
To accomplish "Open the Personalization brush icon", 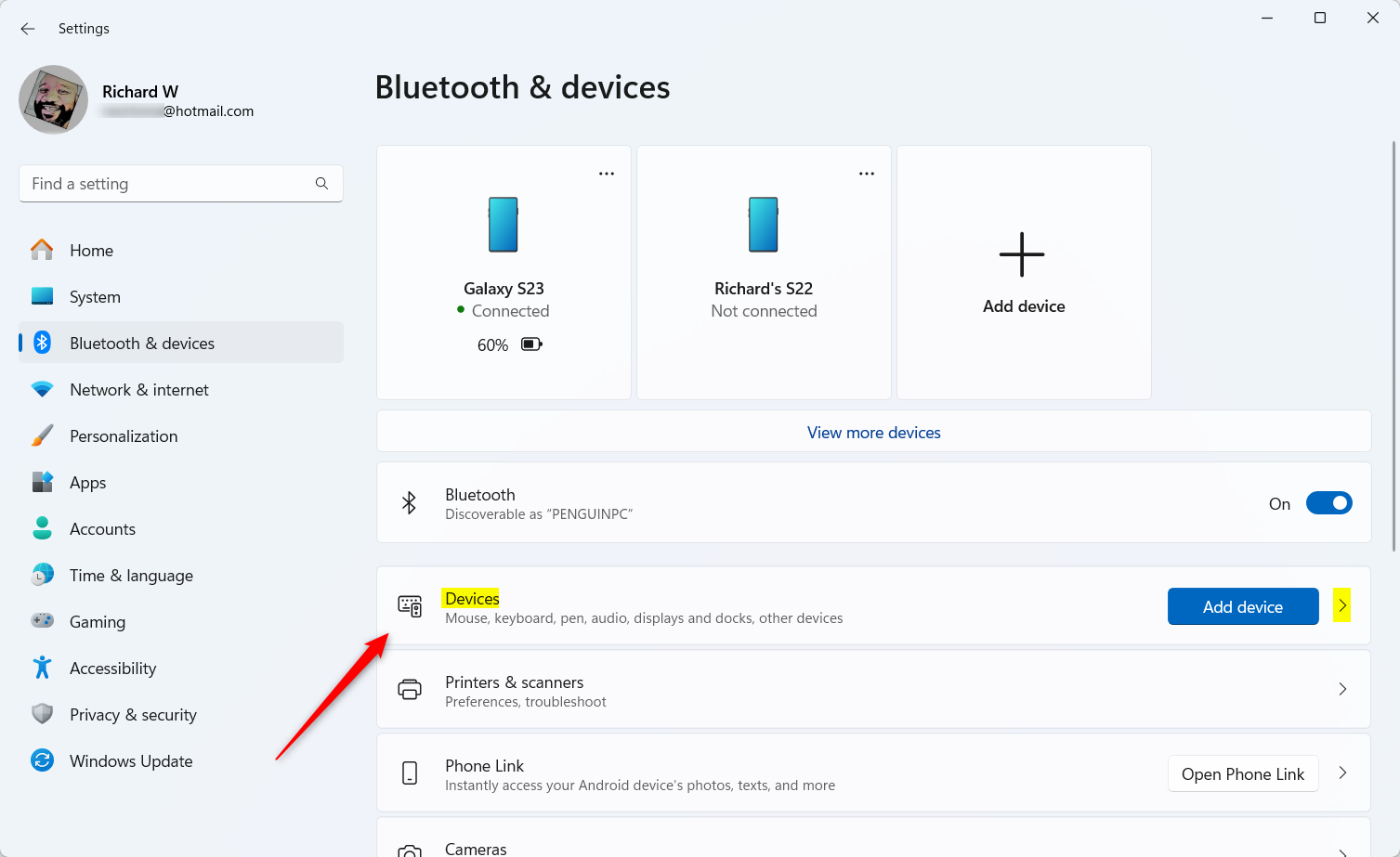I will [x=43, y=435].
